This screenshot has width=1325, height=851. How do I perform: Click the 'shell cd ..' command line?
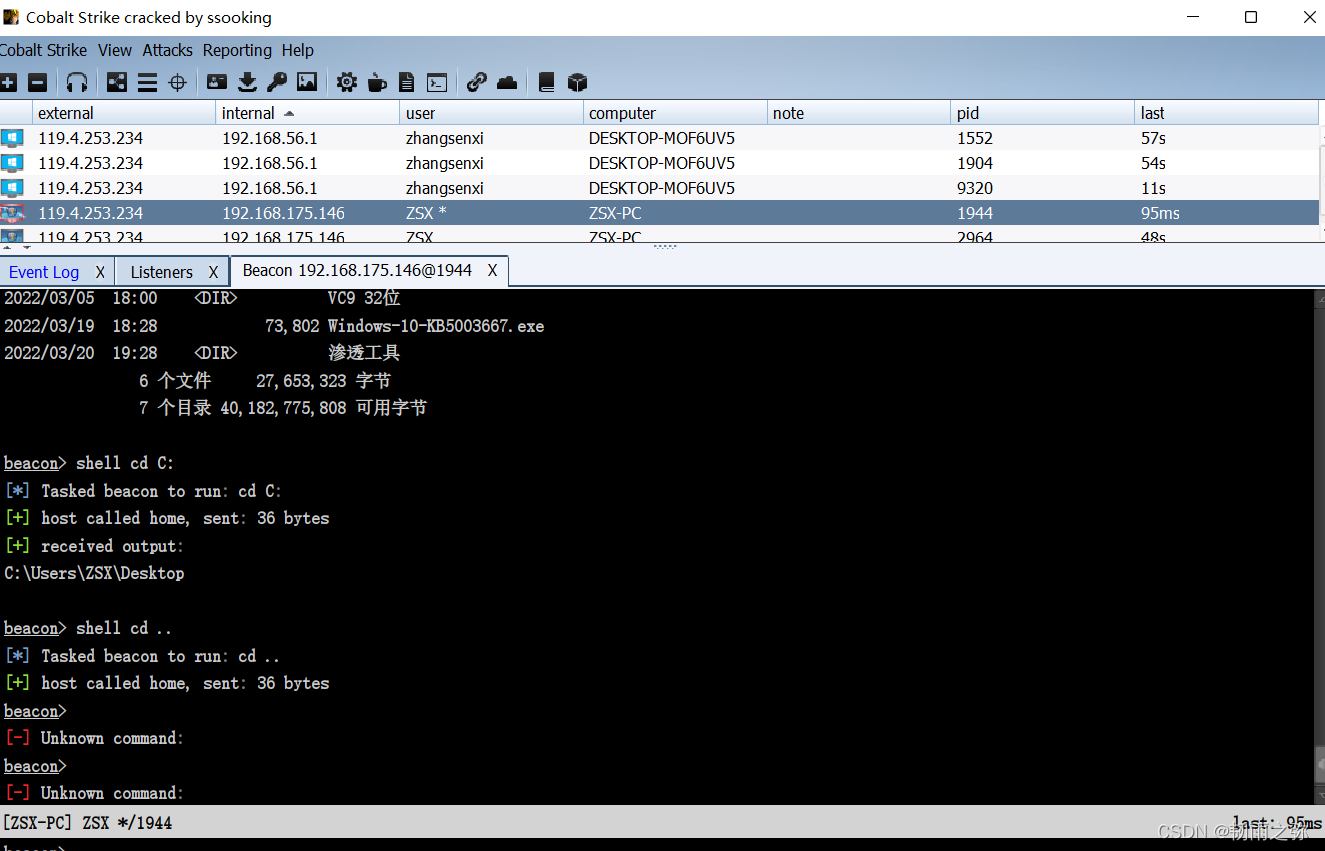[x=124, y=628]
